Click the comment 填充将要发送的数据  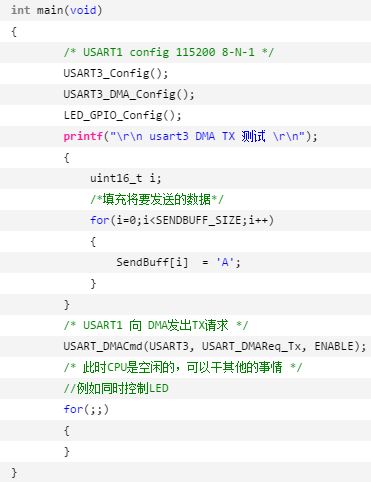point(157,199)
